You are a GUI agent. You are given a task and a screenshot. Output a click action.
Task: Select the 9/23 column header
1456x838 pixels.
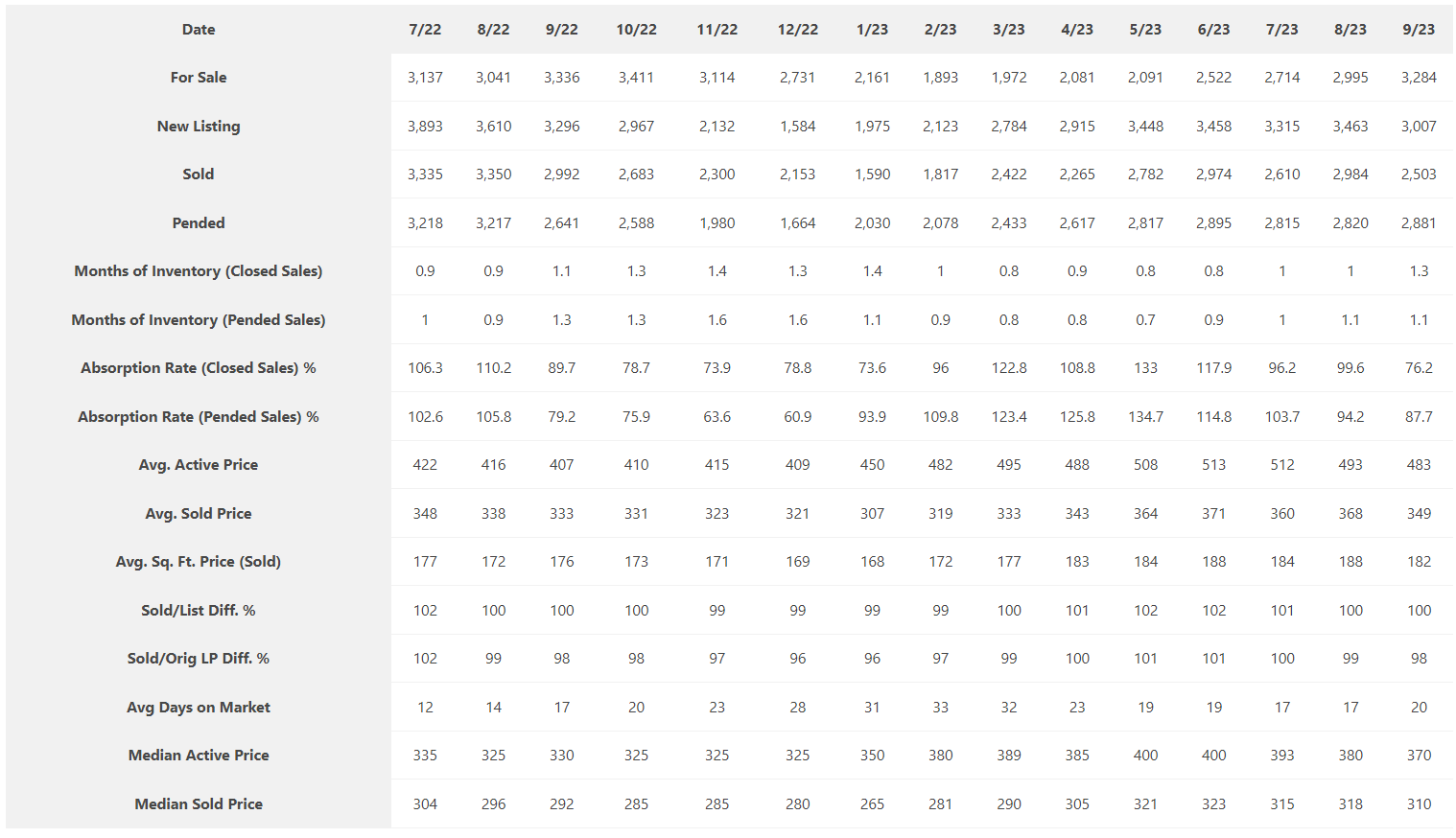[1419, 30]
